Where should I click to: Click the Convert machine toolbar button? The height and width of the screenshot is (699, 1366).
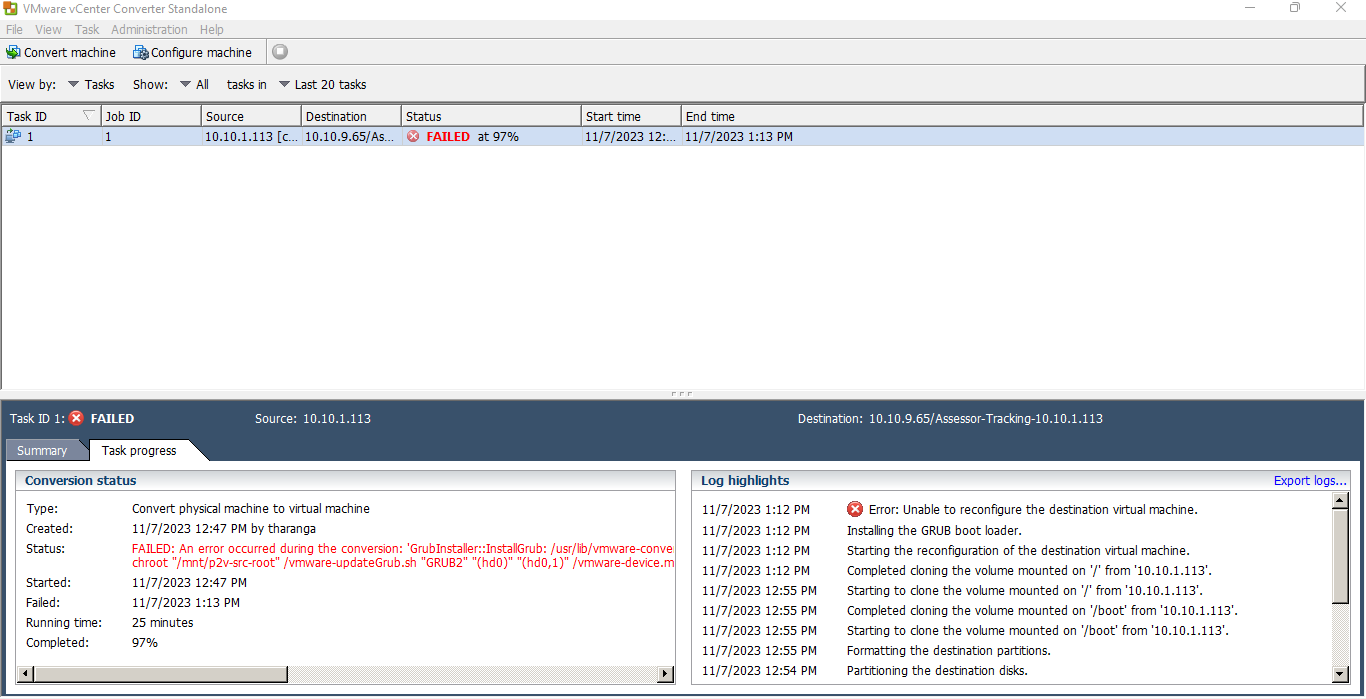61,52
